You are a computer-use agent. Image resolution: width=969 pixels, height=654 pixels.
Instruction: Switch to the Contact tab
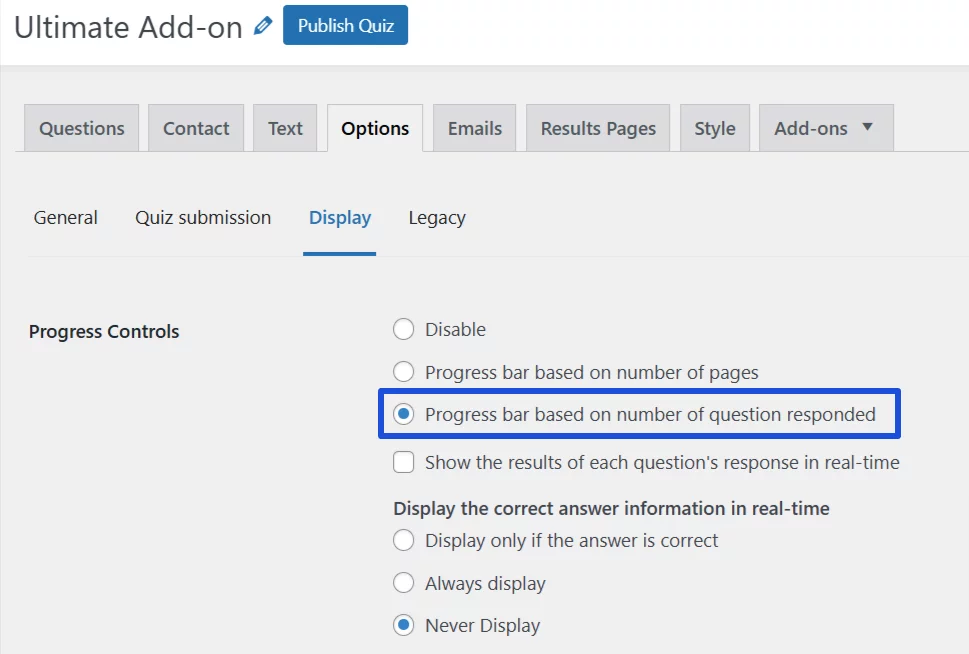196,128
